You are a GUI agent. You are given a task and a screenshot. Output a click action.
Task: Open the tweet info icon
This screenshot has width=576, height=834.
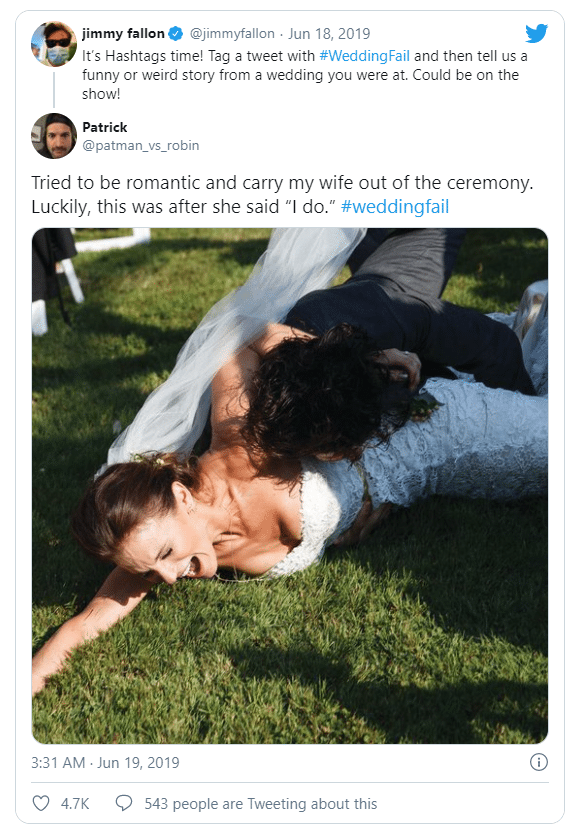click(x=539, y=762)
